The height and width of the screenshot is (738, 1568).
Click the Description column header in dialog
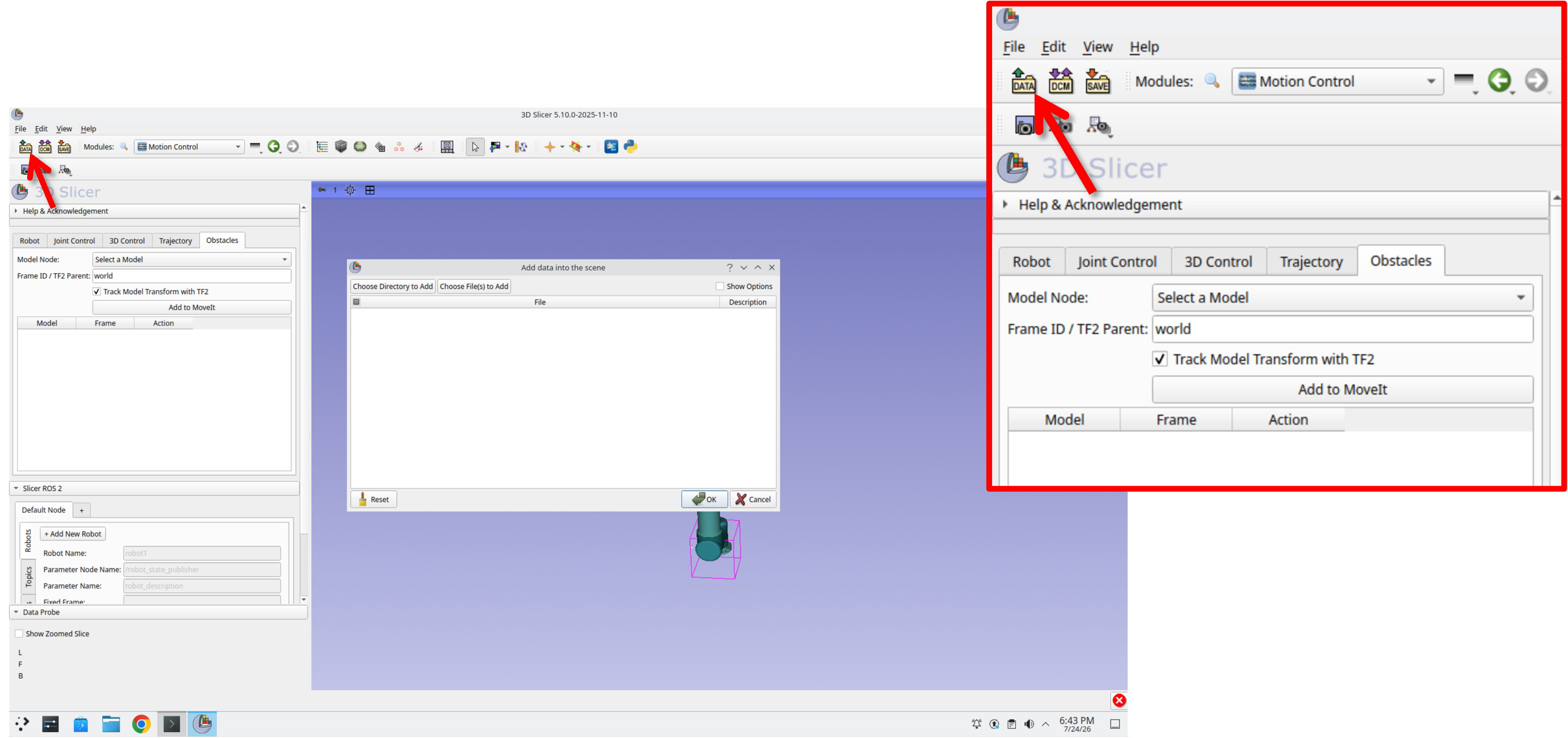(748, 302)
